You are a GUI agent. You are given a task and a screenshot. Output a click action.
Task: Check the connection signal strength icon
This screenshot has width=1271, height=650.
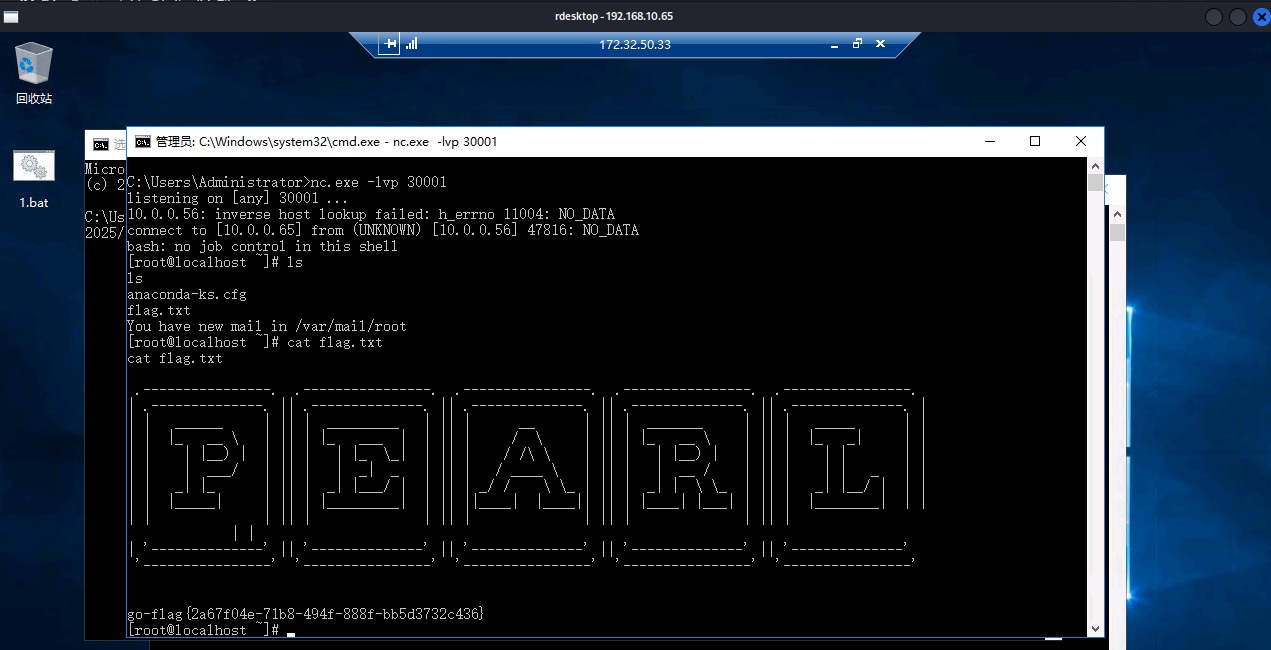(411, 44)
